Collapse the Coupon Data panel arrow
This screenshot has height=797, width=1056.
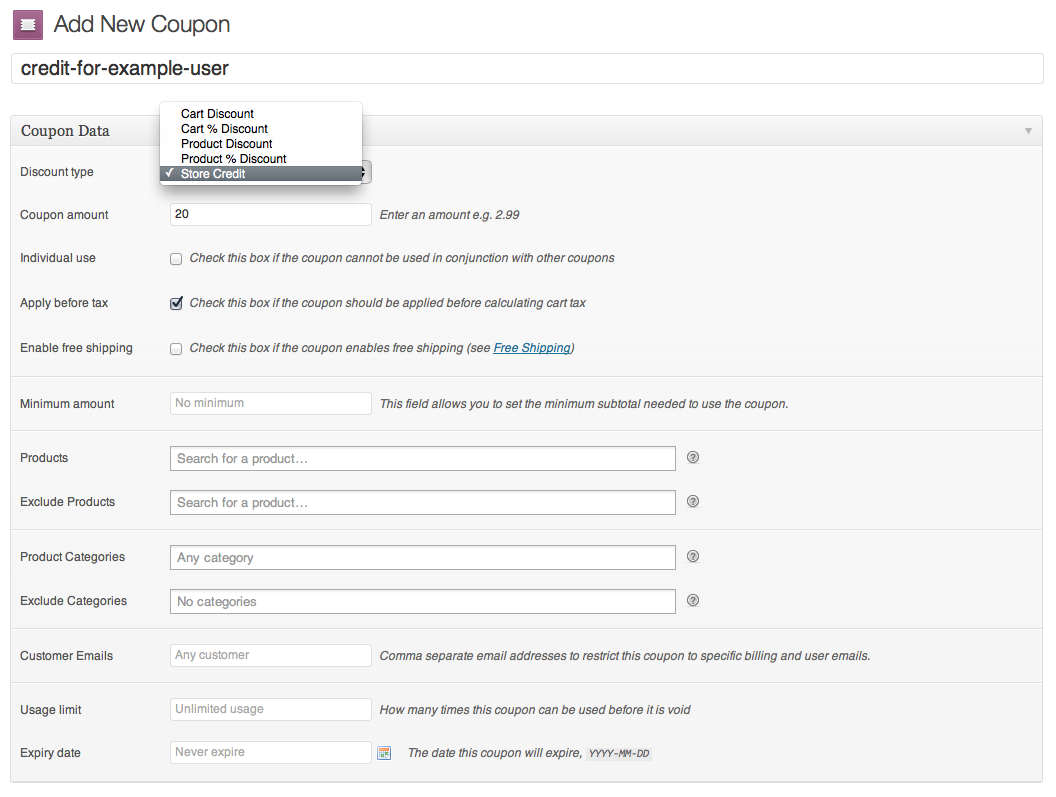click(1028, 131)
